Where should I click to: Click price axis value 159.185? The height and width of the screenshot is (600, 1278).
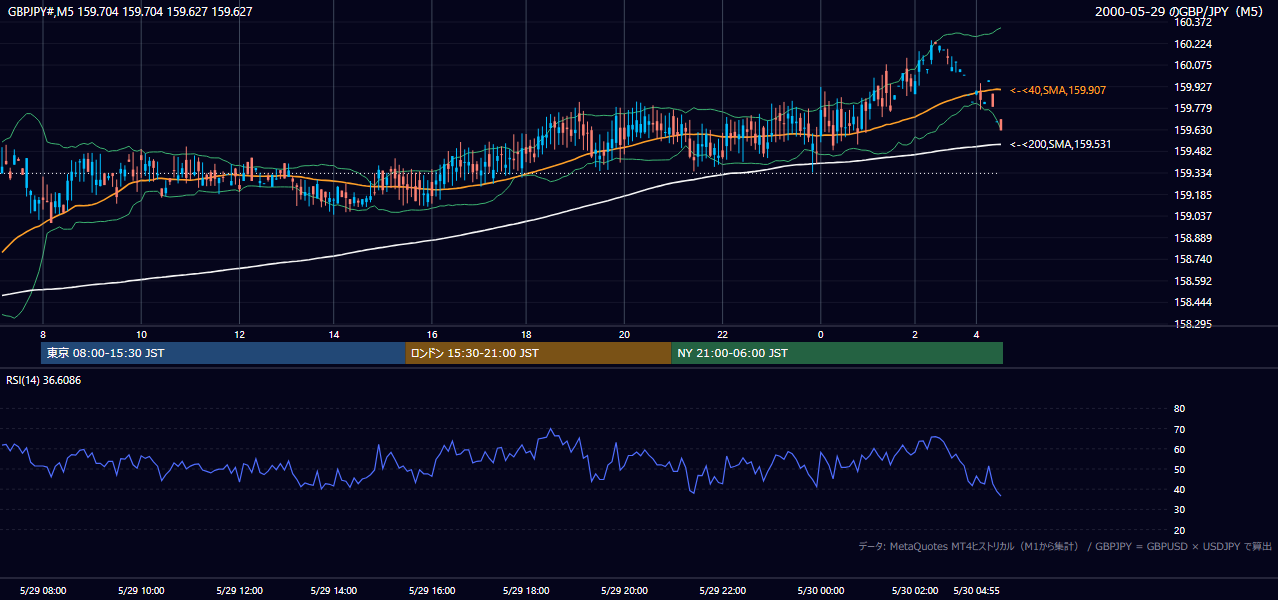(x=1194, y=195)
